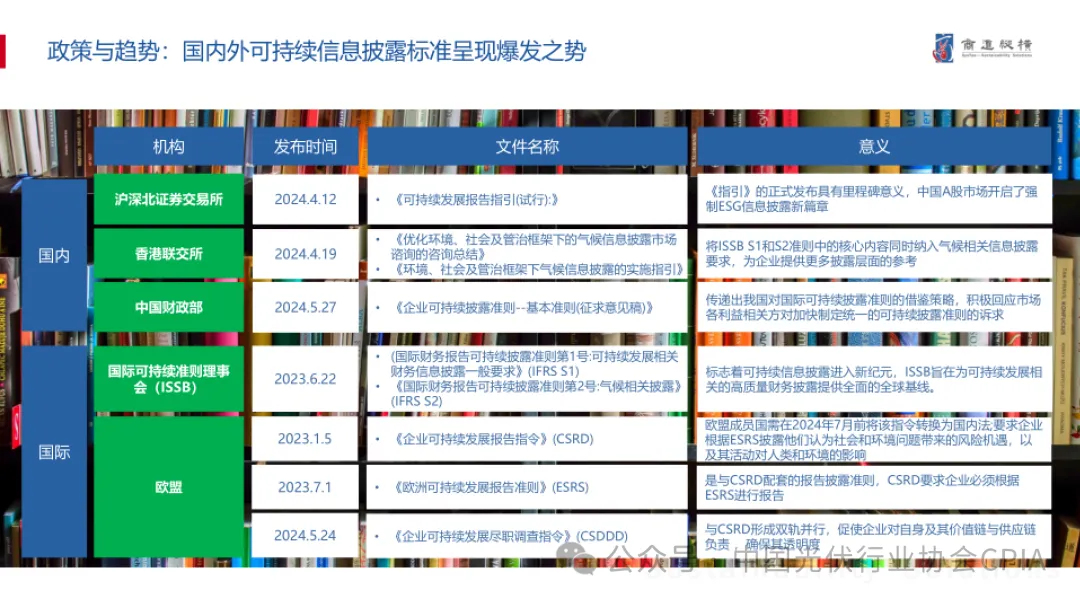Image resolution: width=1080 pixels, height=603 pixels.
Task: Click the date 2023.6.22
Action: pyautogui.click(x=305, y=379)
